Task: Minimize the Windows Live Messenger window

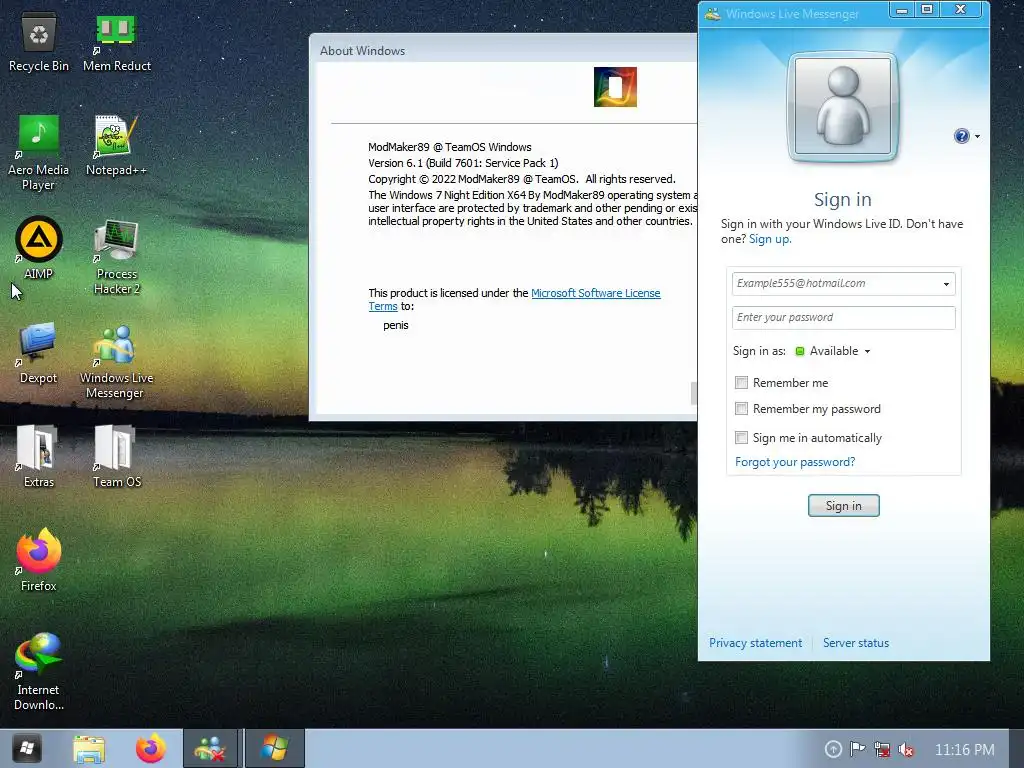Action: coord(902,10)
